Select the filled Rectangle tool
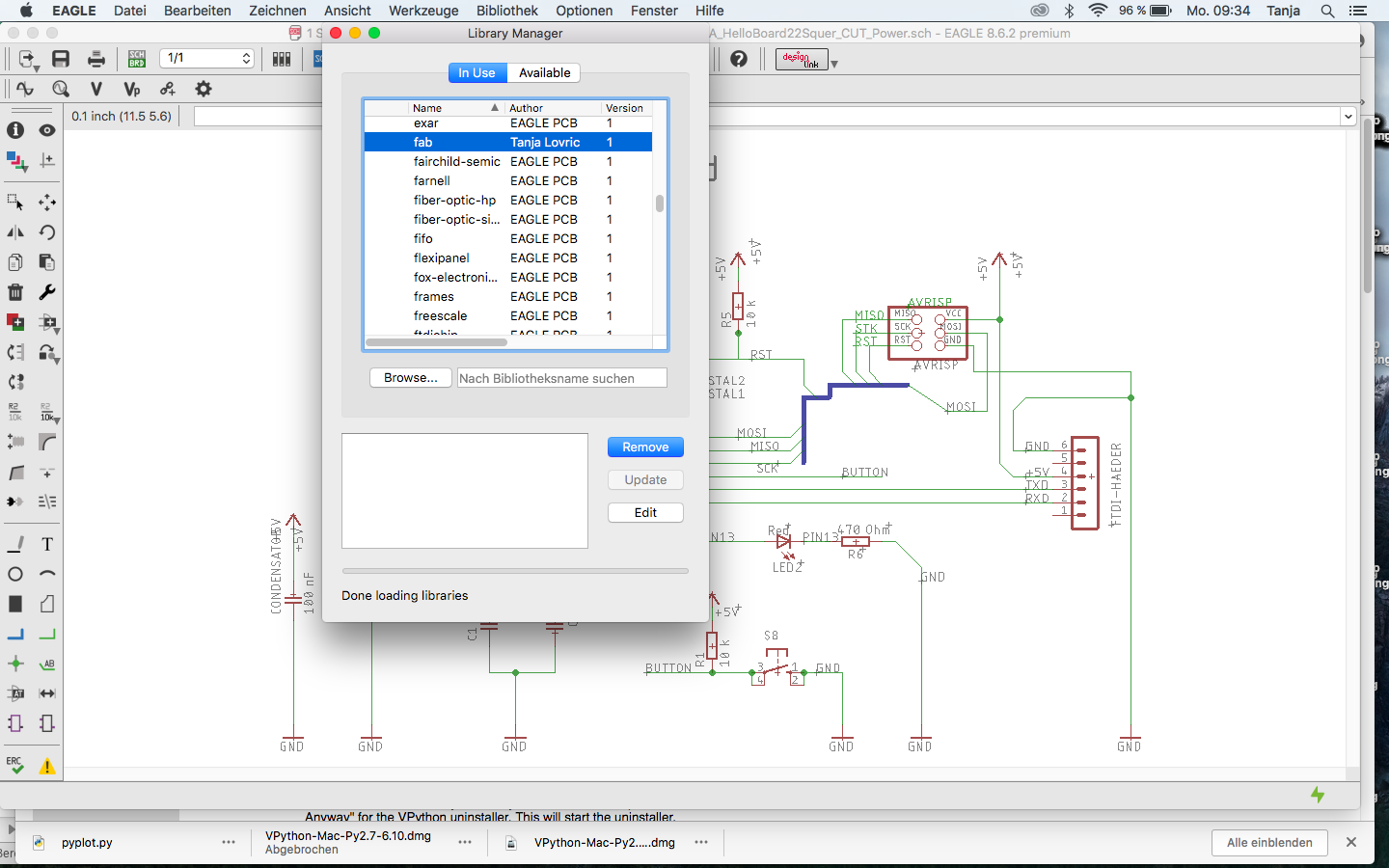Viewport: 1389px width, 868px height. point(15,604)
